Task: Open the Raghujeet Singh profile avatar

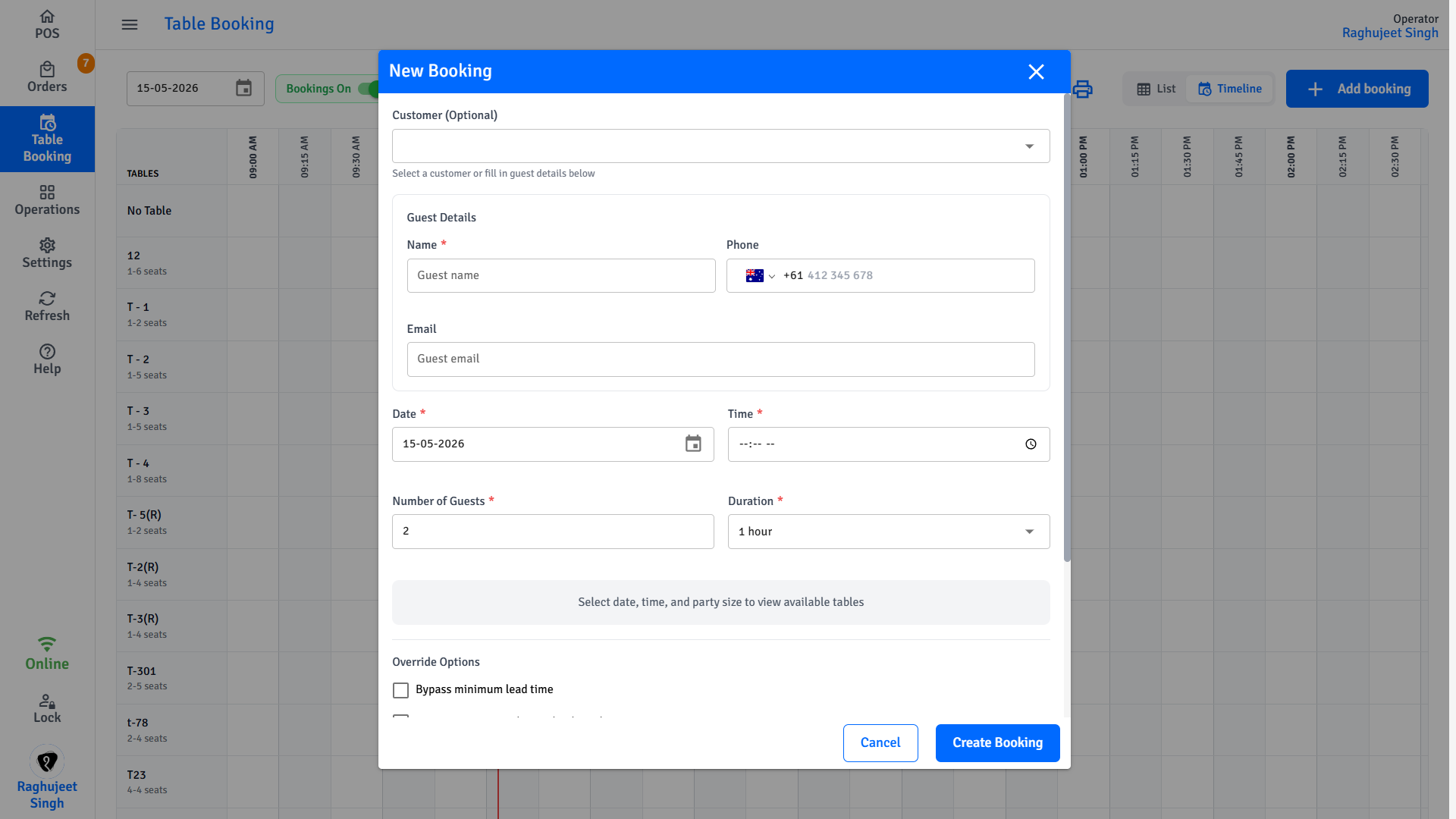Action: [x=47, y=761]
